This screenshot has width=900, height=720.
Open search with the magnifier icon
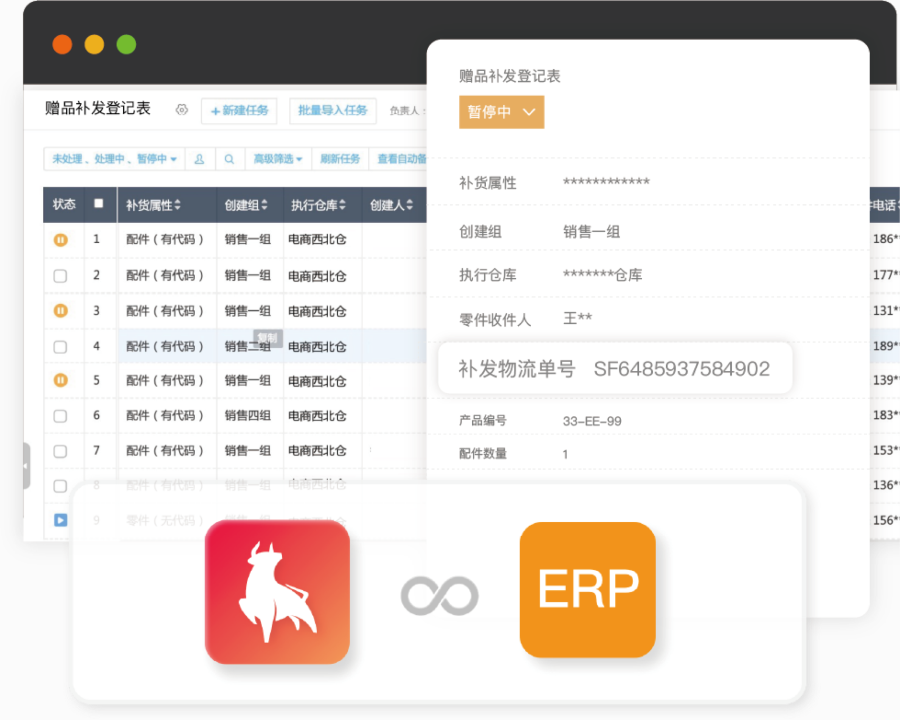229,159
